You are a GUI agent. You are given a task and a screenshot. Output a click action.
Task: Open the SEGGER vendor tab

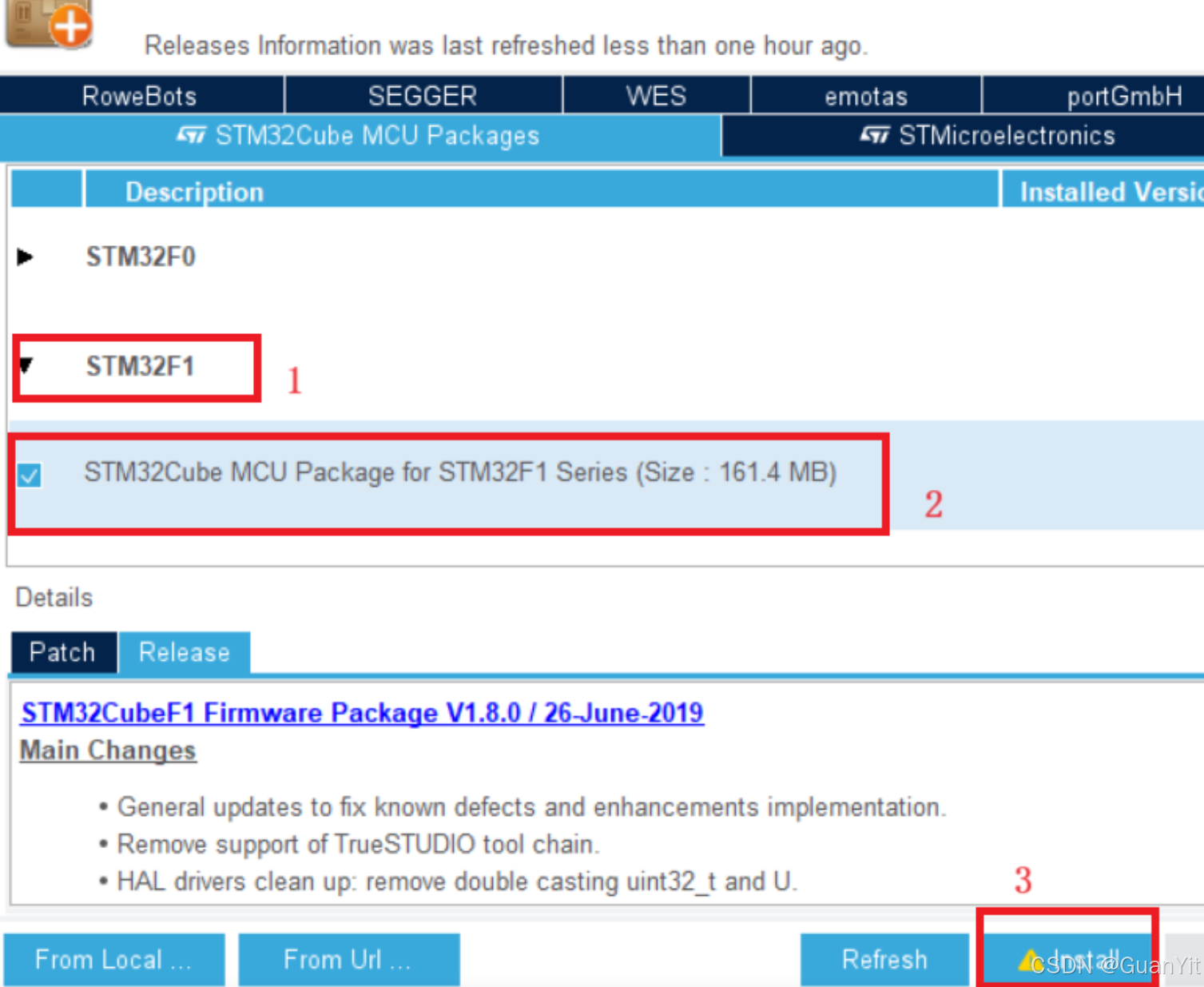[x=423, y=96]
